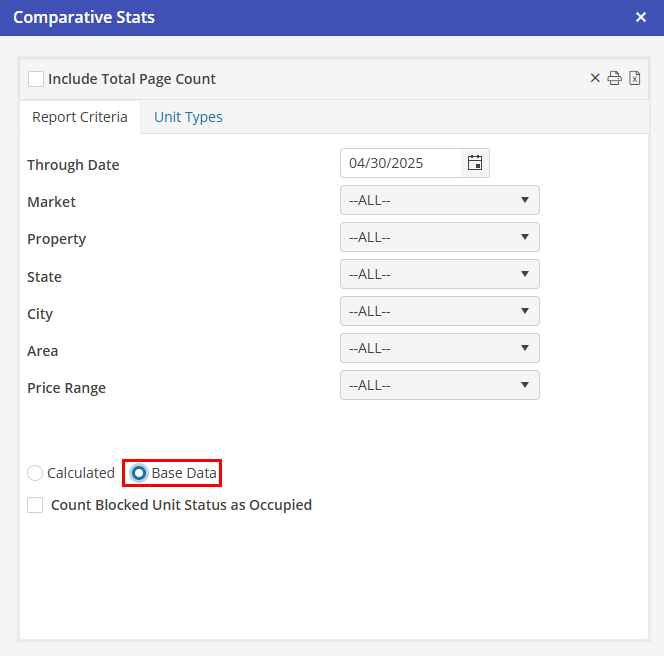Open the Market dropdown
664x656 pixels.
click(439, 200)
